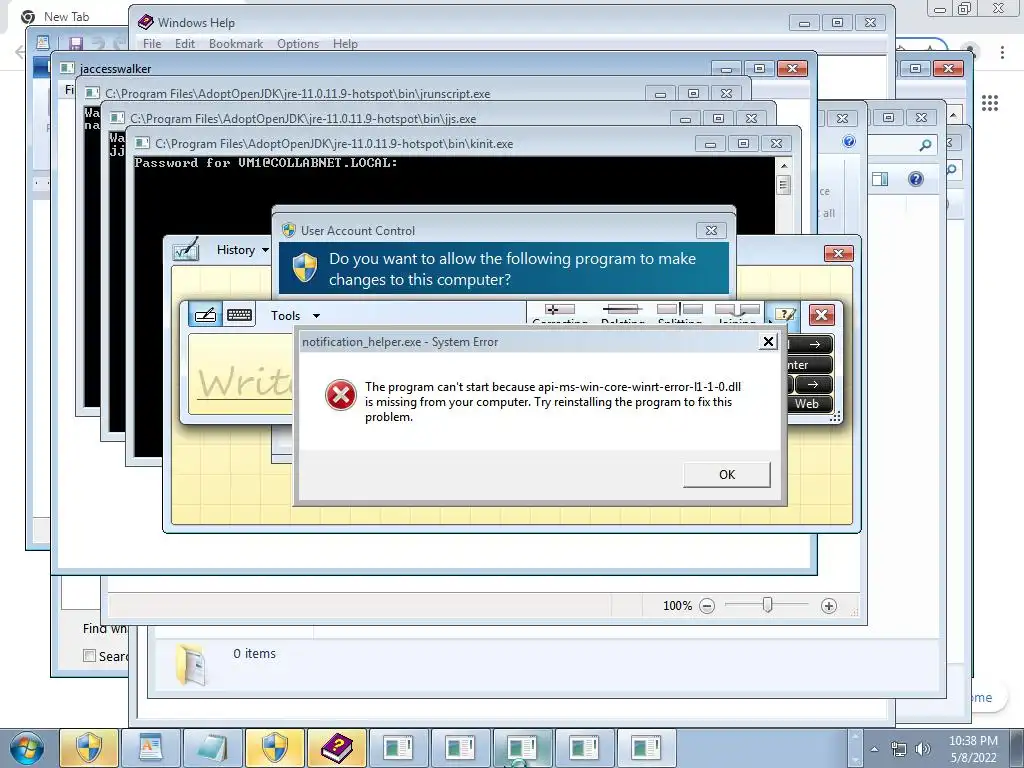Image resolution: width=1024 pixels, height=768 pixels.
Task: Open the Tools dropdown in the Input Panel
Action: pos(295,316)
